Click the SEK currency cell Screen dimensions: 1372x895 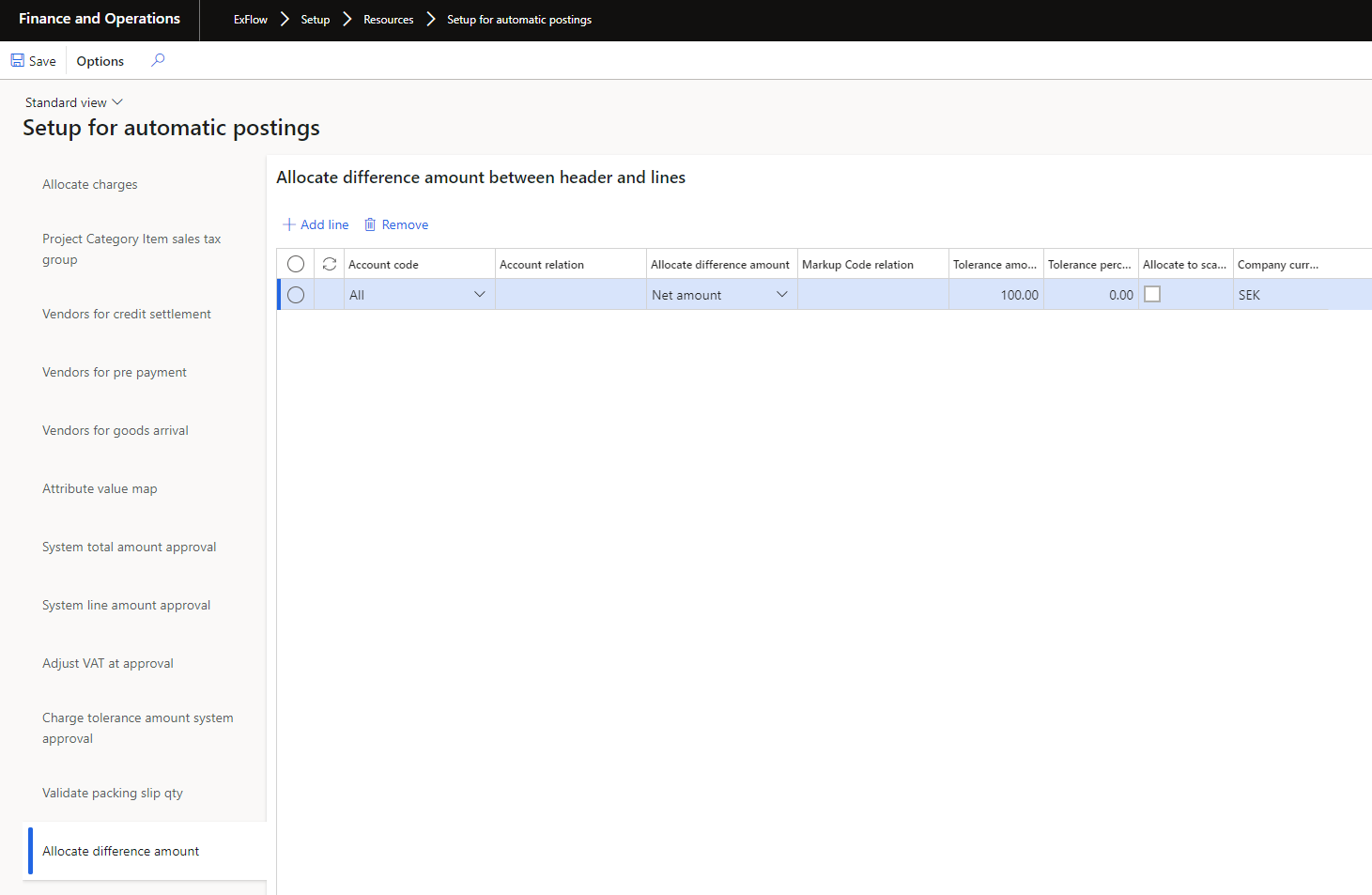(1281, 294)
